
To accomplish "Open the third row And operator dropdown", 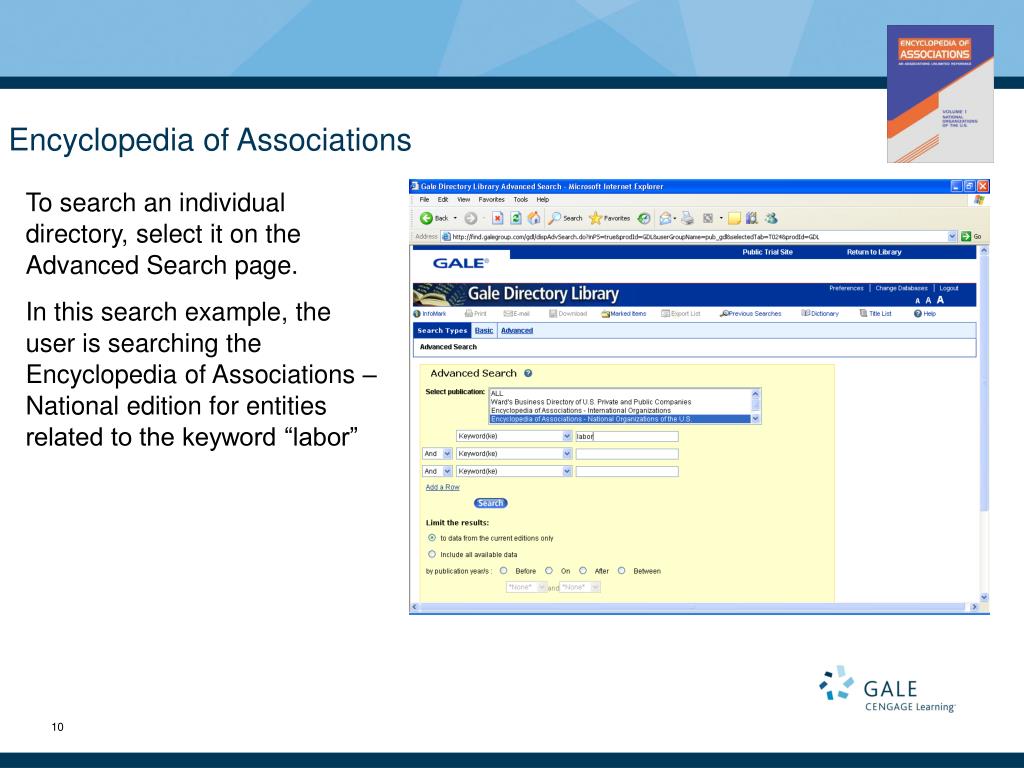I will (437, 472).
